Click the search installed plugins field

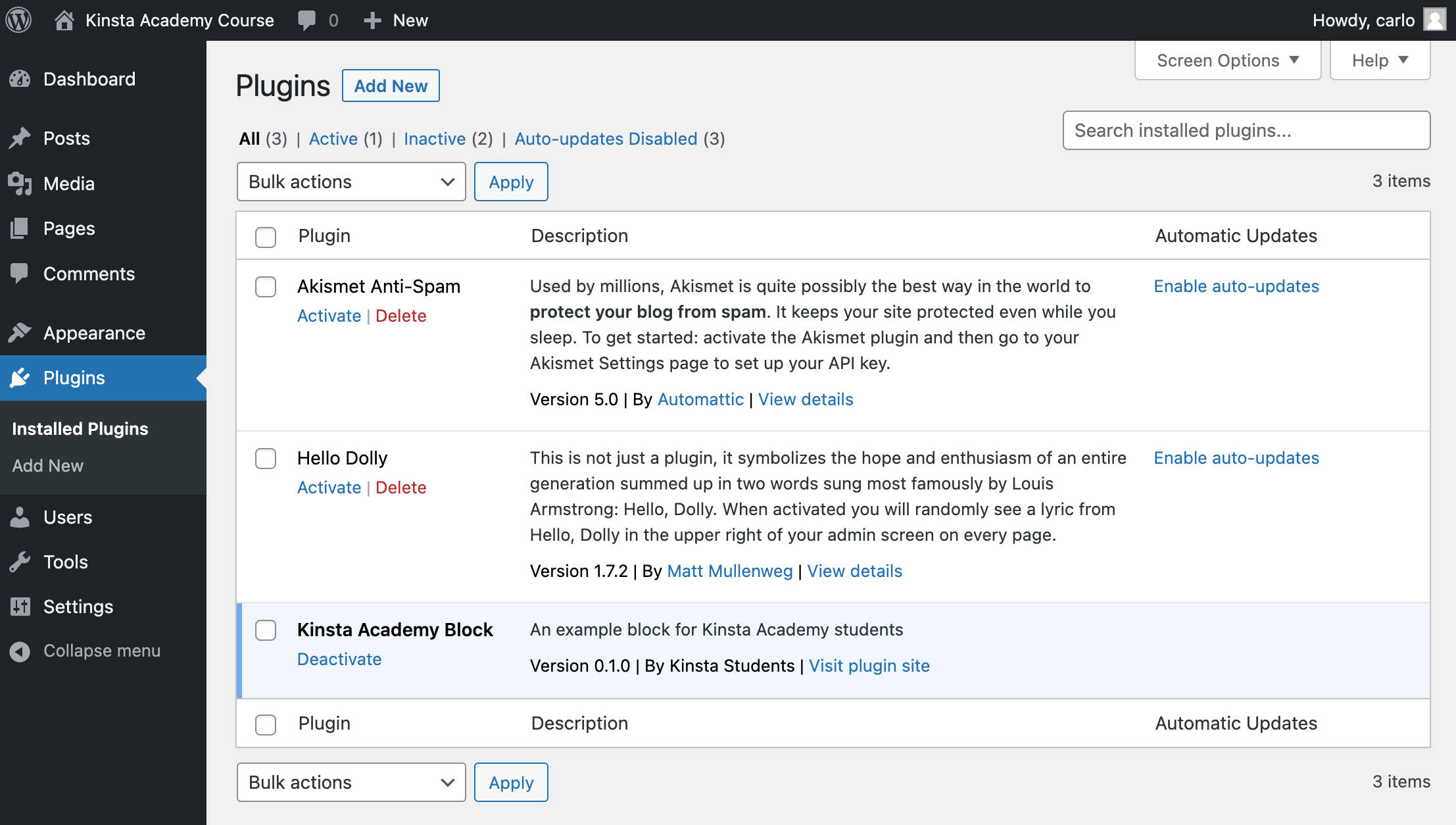[x=1247, y=130]
